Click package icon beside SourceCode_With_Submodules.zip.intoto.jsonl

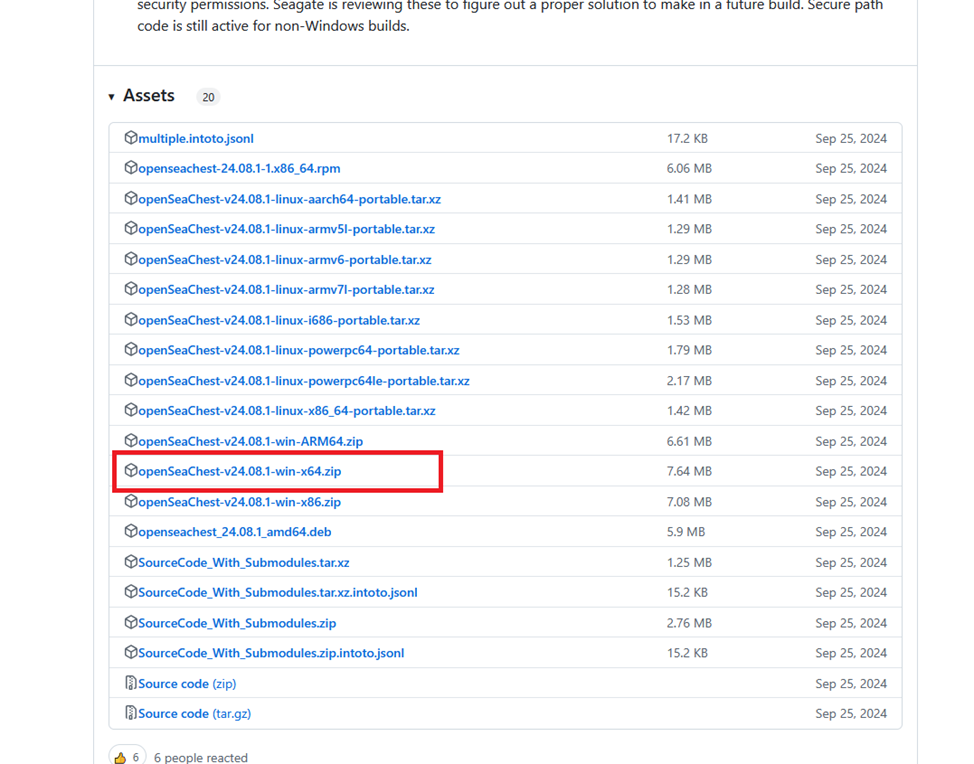tap(130, 652)
